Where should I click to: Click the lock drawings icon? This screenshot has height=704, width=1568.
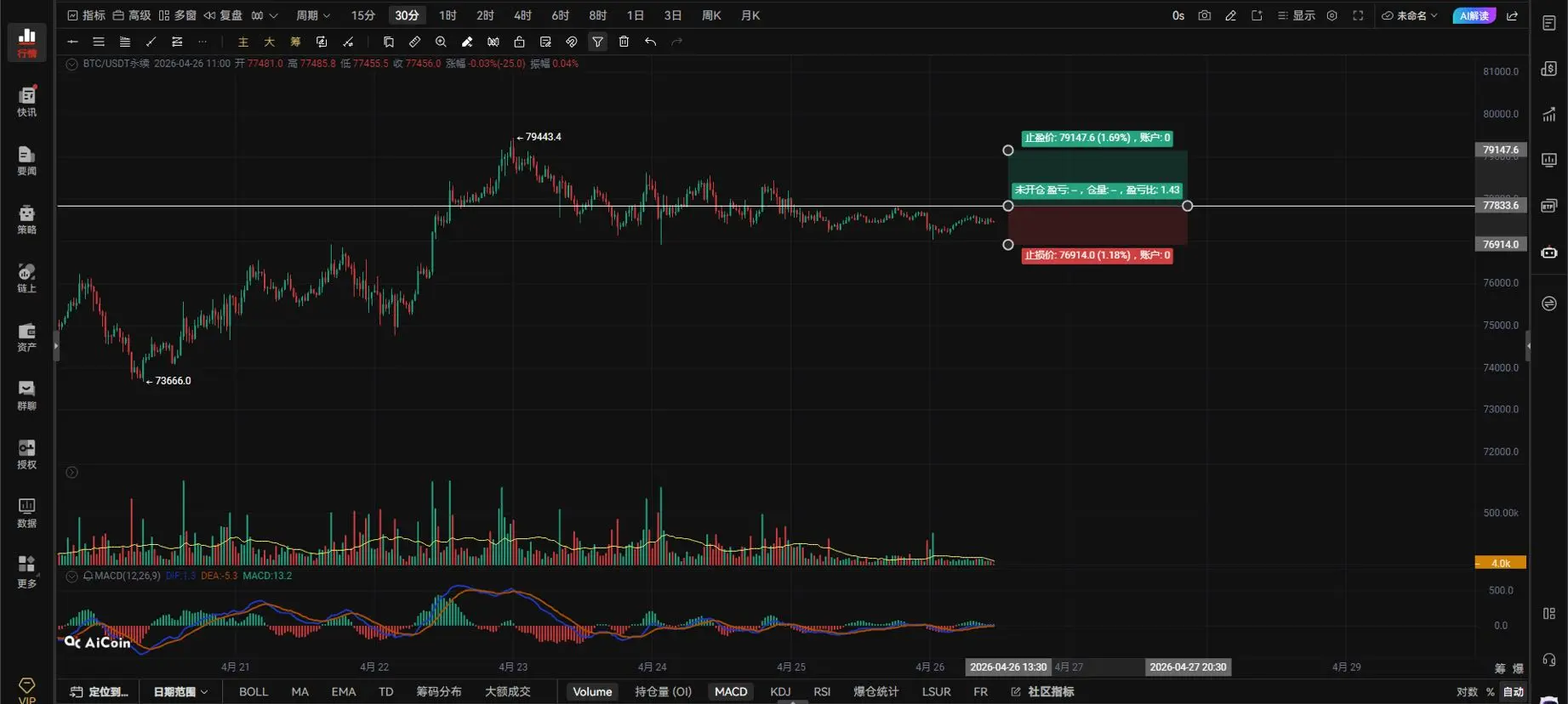(519, 42)
